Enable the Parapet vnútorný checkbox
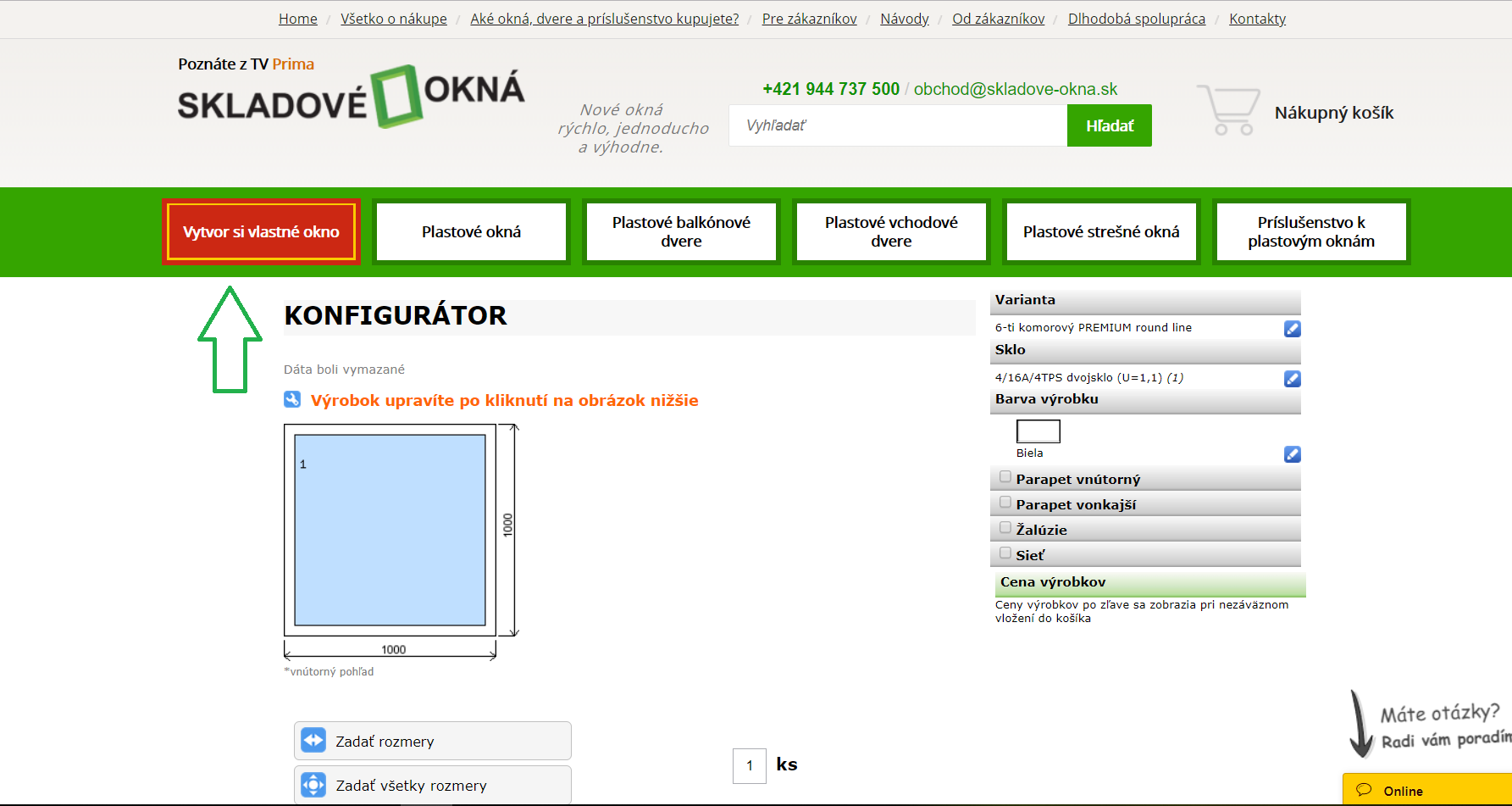 point(1005,477)
